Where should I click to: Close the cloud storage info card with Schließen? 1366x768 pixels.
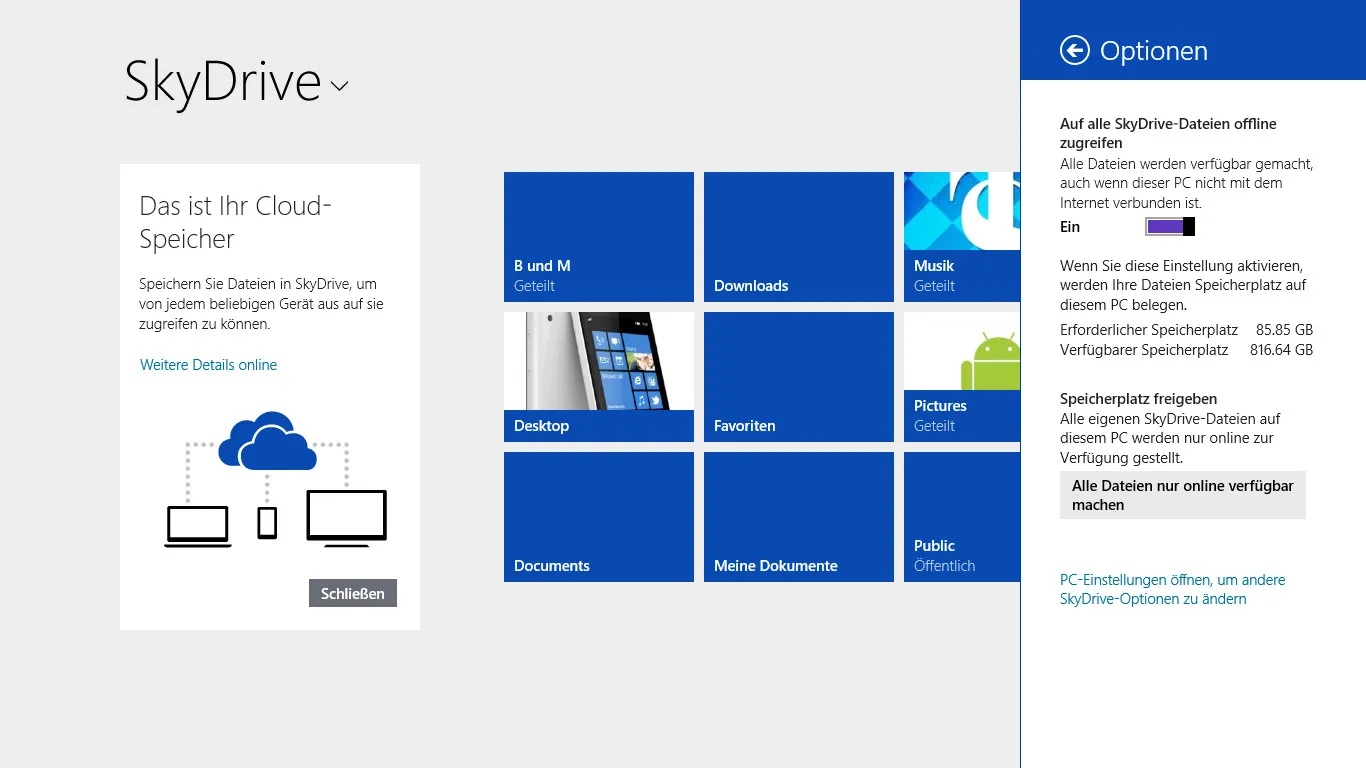[353, 593]
